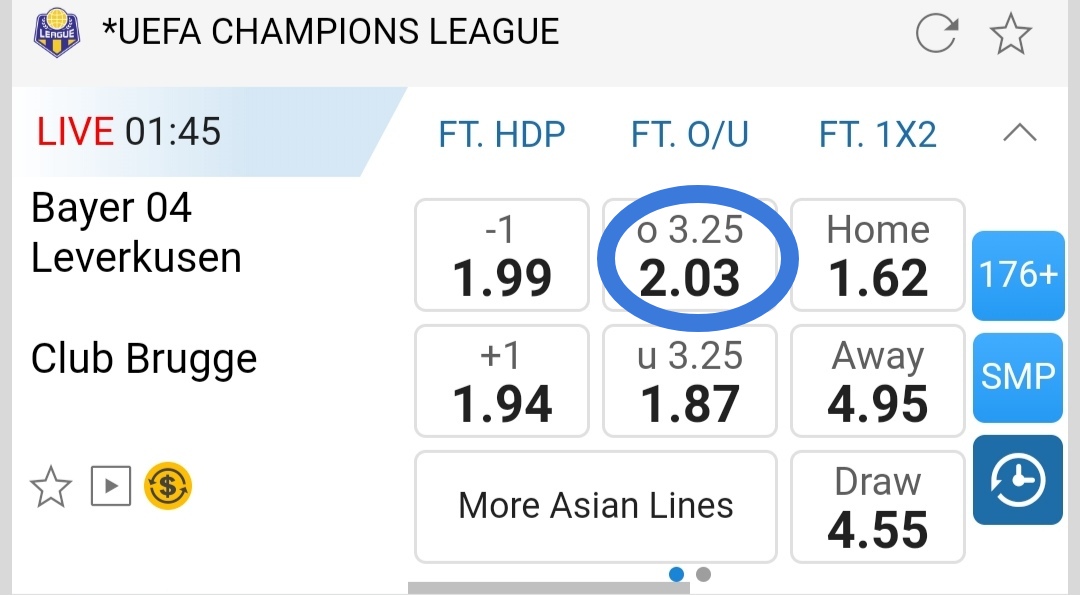Tap the gold dollar cash out icon

(168, 488)
